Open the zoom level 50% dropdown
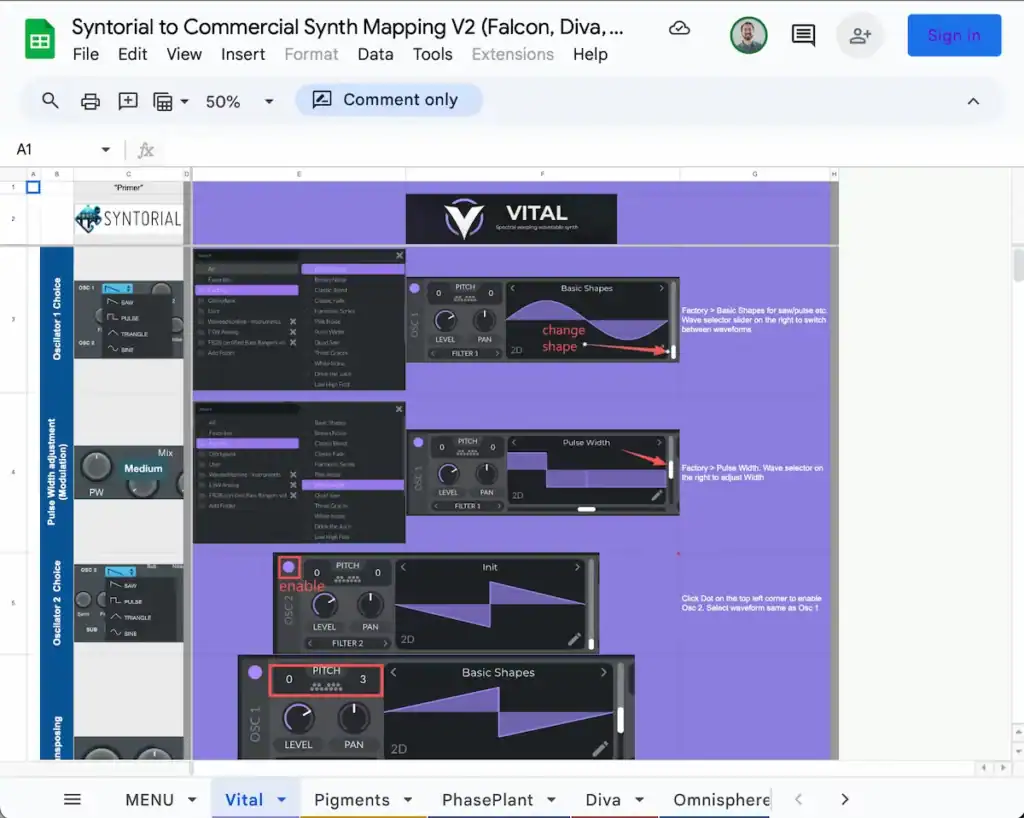The height and width of the screenshot is (818, 1024). click(239, 101)
